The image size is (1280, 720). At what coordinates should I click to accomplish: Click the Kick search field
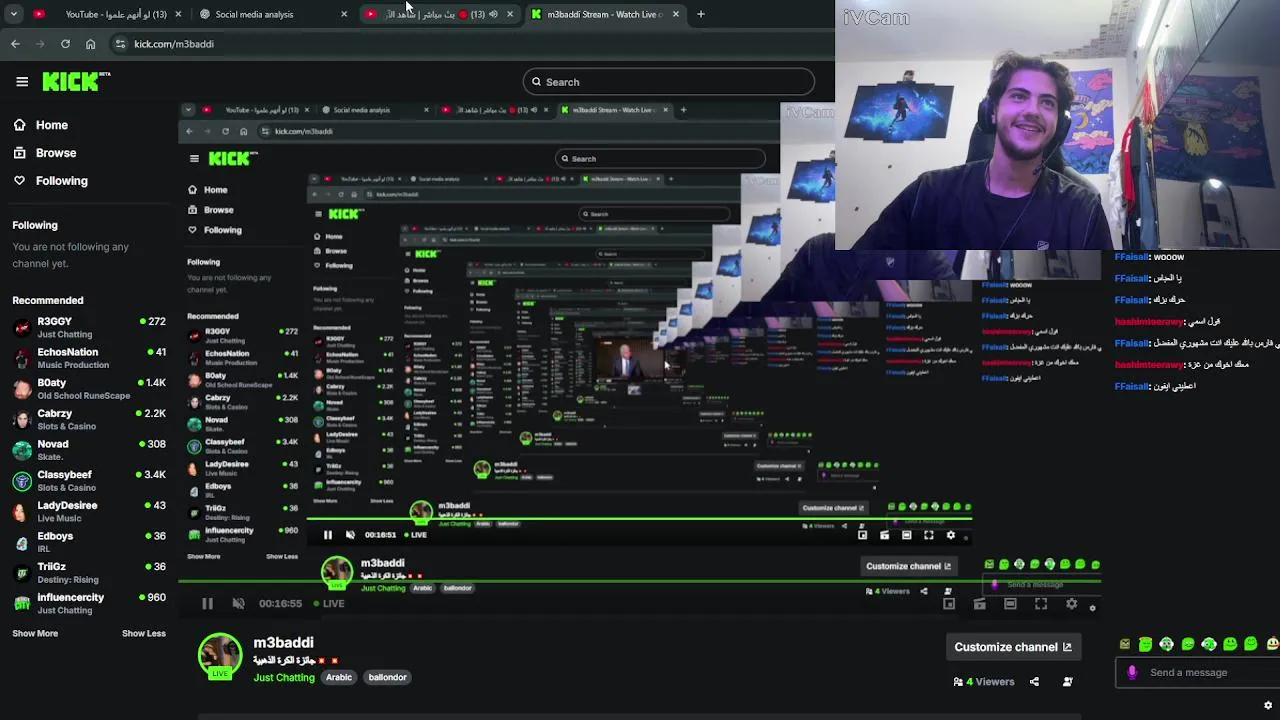[x=668, y=82]
